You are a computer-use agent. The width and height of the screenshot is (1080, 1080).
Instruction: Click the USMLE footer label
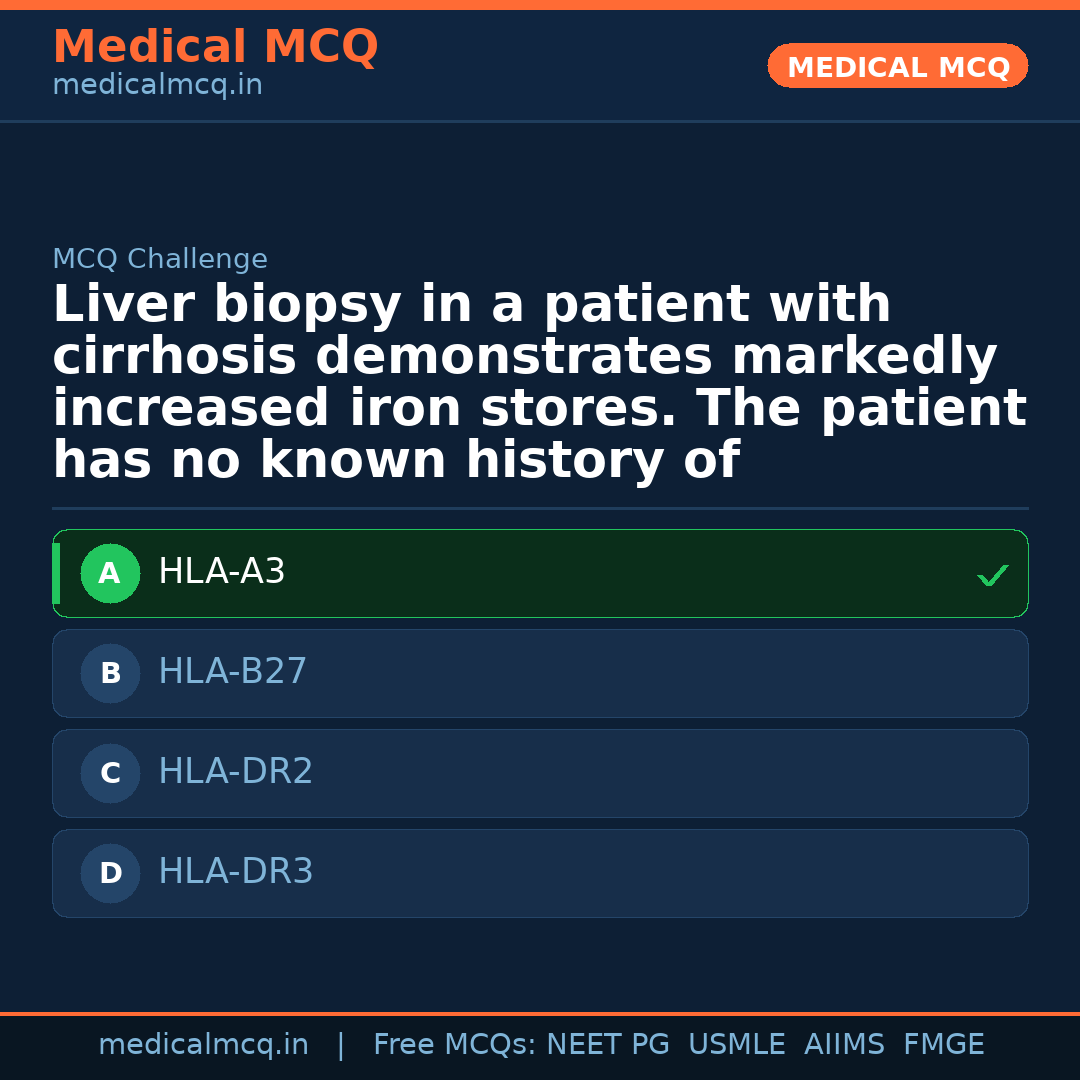[x=736, y=1045]
